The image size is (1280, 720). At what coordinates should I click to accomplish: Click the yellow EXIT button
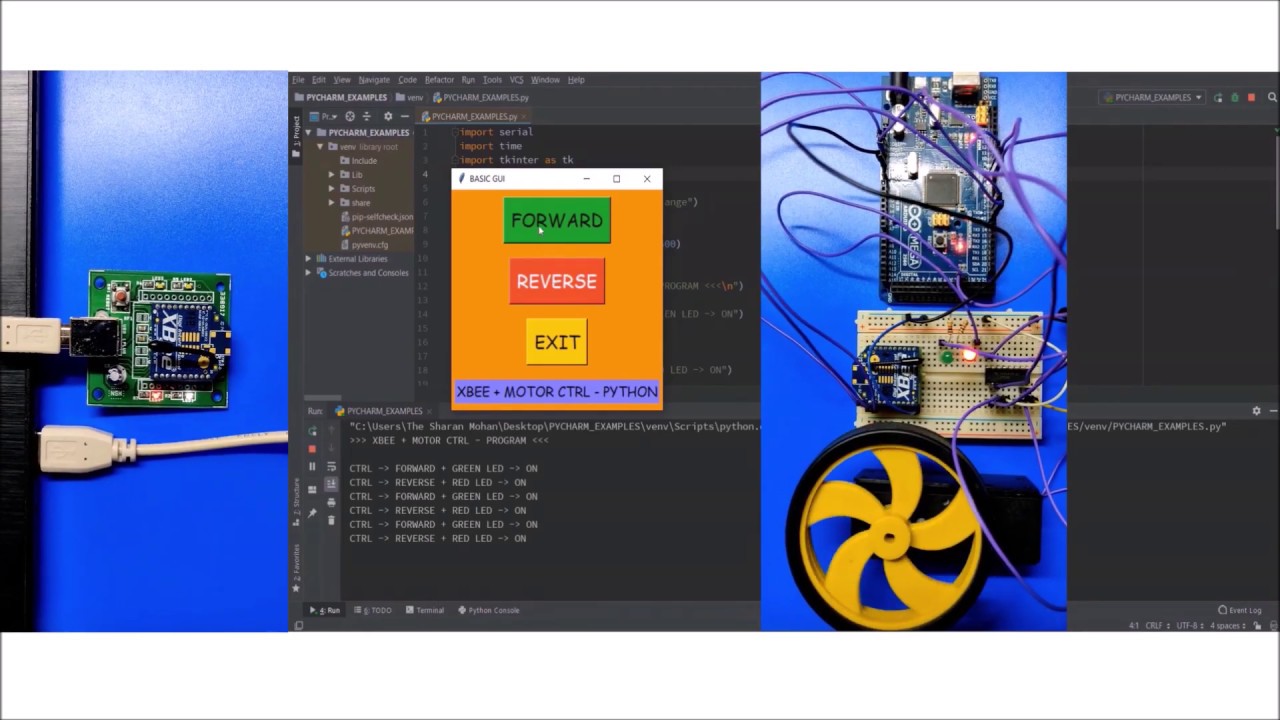pos(557,342)
